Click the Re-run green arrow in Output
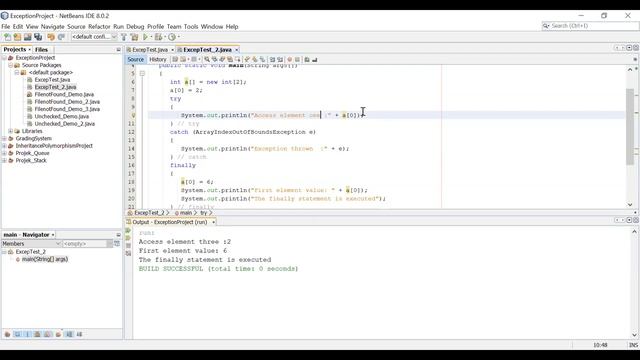This screenshot has width=640, height=360. tap(128, 231)
